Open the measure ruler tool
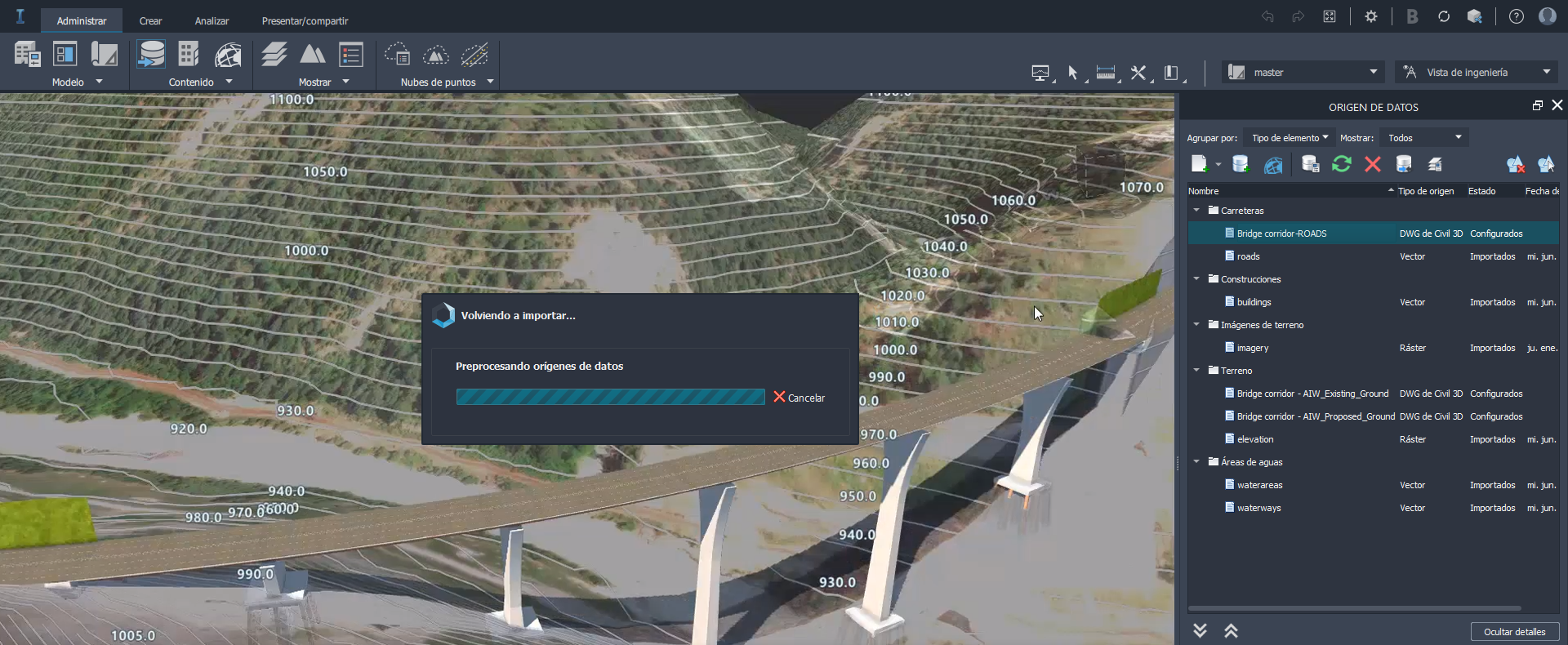The width and height of the screenshot is (1568, 645). click(1106, 73)
